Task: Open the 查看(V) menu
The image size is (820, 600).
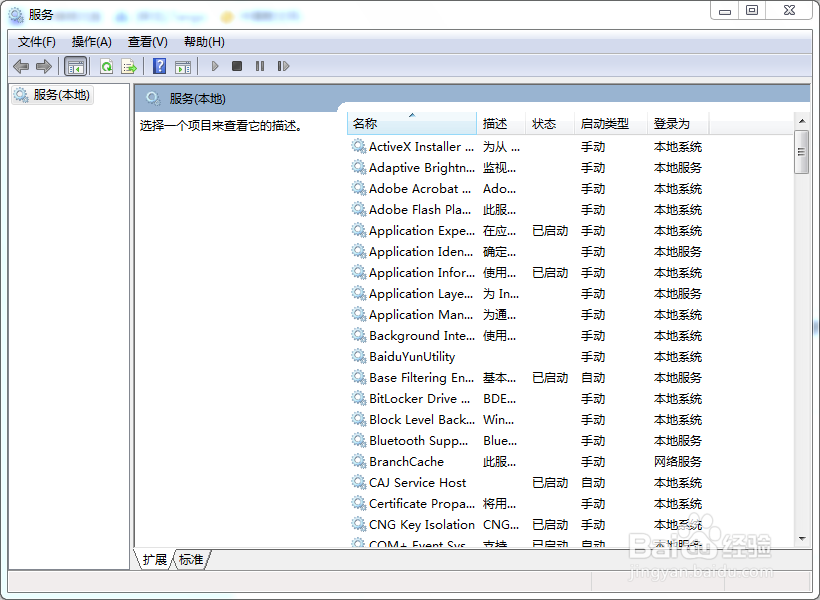Action: [x=147, y=42]
